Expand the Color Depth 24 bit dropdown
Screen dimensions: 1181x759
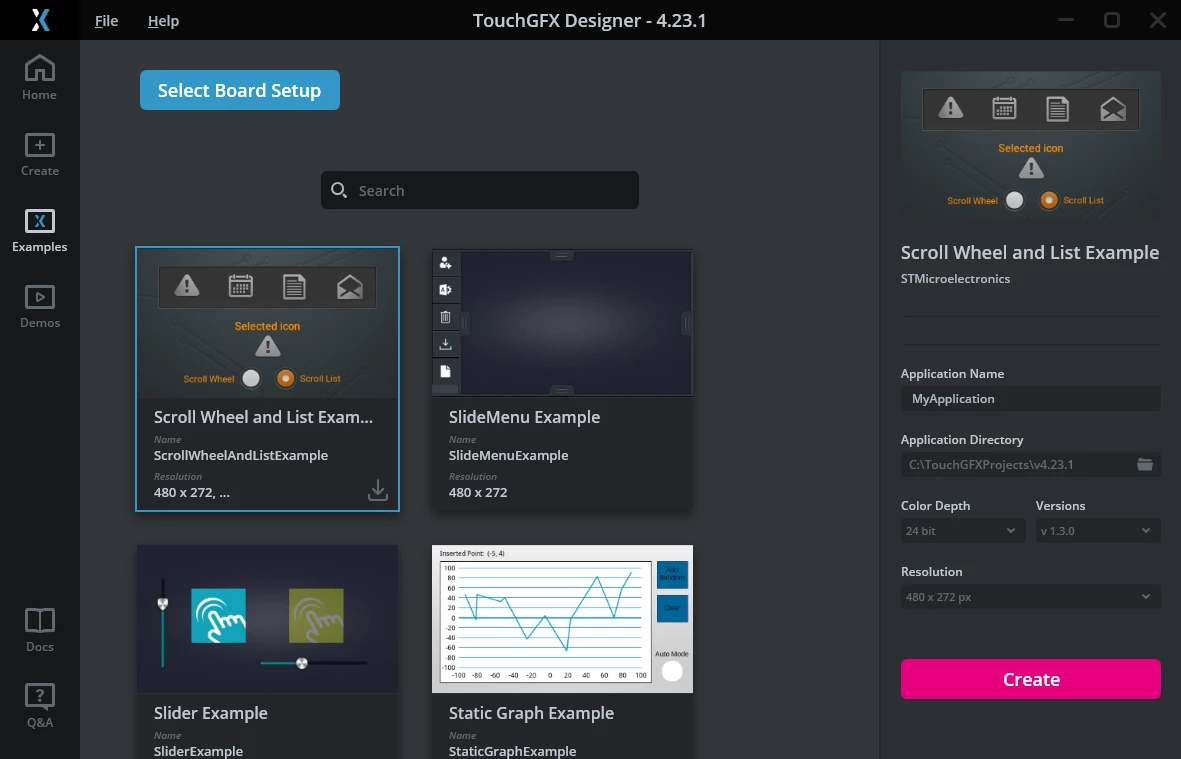(x=963, y=531)
